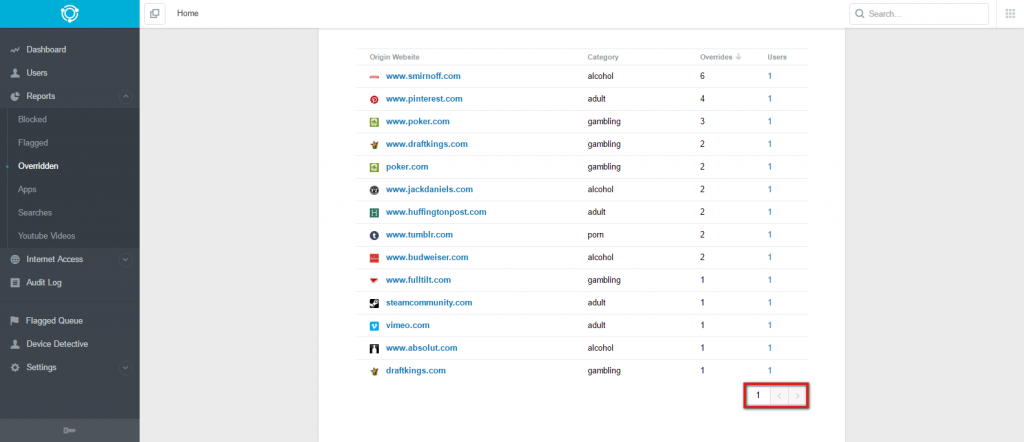Open www.absolut.com link
The width and height of the screenshot is (1024, 442).
point(422,347)
